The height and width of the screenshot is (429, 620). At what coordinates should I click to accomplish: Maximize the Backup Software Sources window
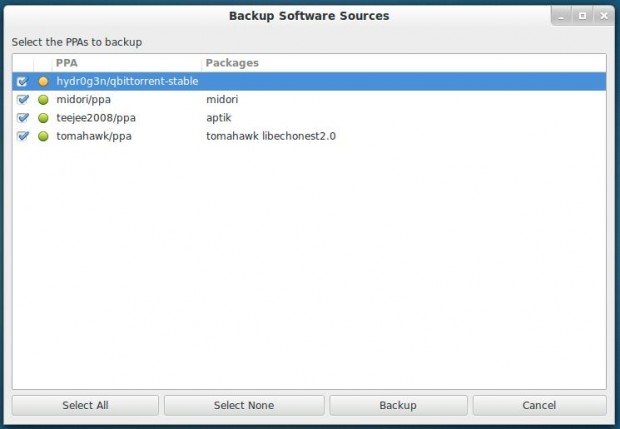tap(582, 16)
